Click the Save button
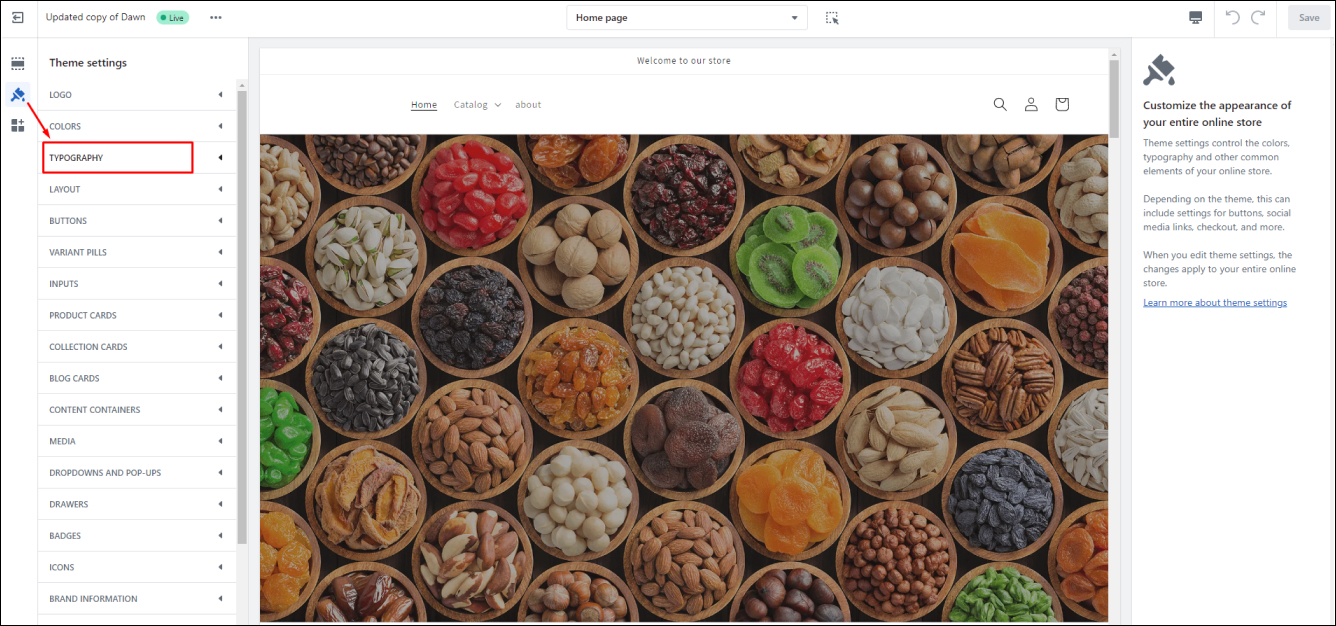Image resolution: width=1336 pixels, height=626 pixels. (1309, 17)
